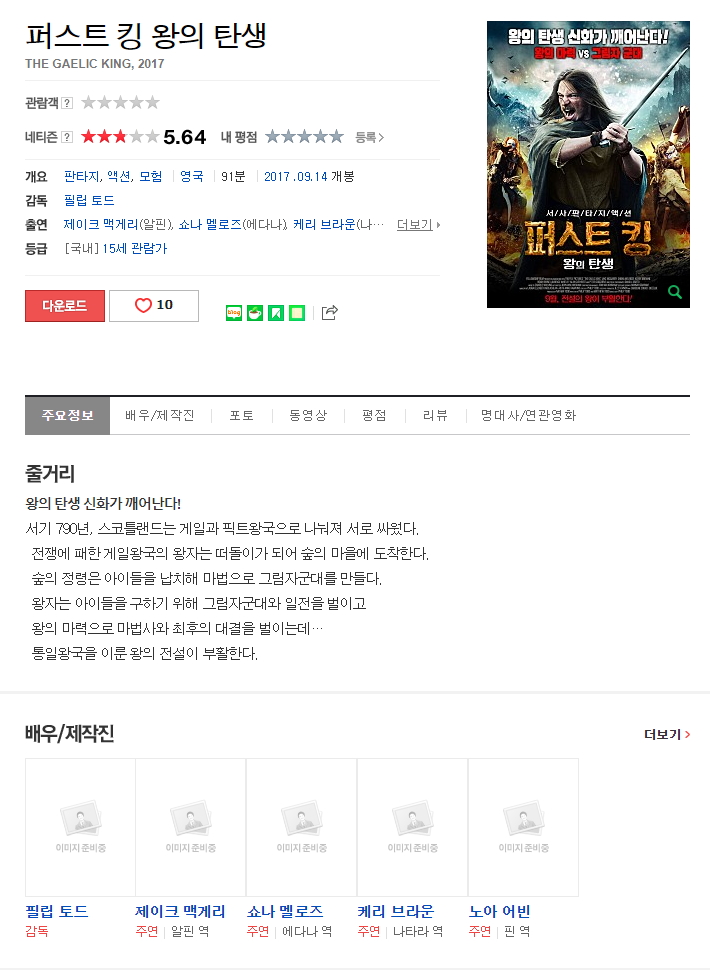Click 등록 to register my rating
The width and height of the screenshot is (710, 970).
click(369, 137)
